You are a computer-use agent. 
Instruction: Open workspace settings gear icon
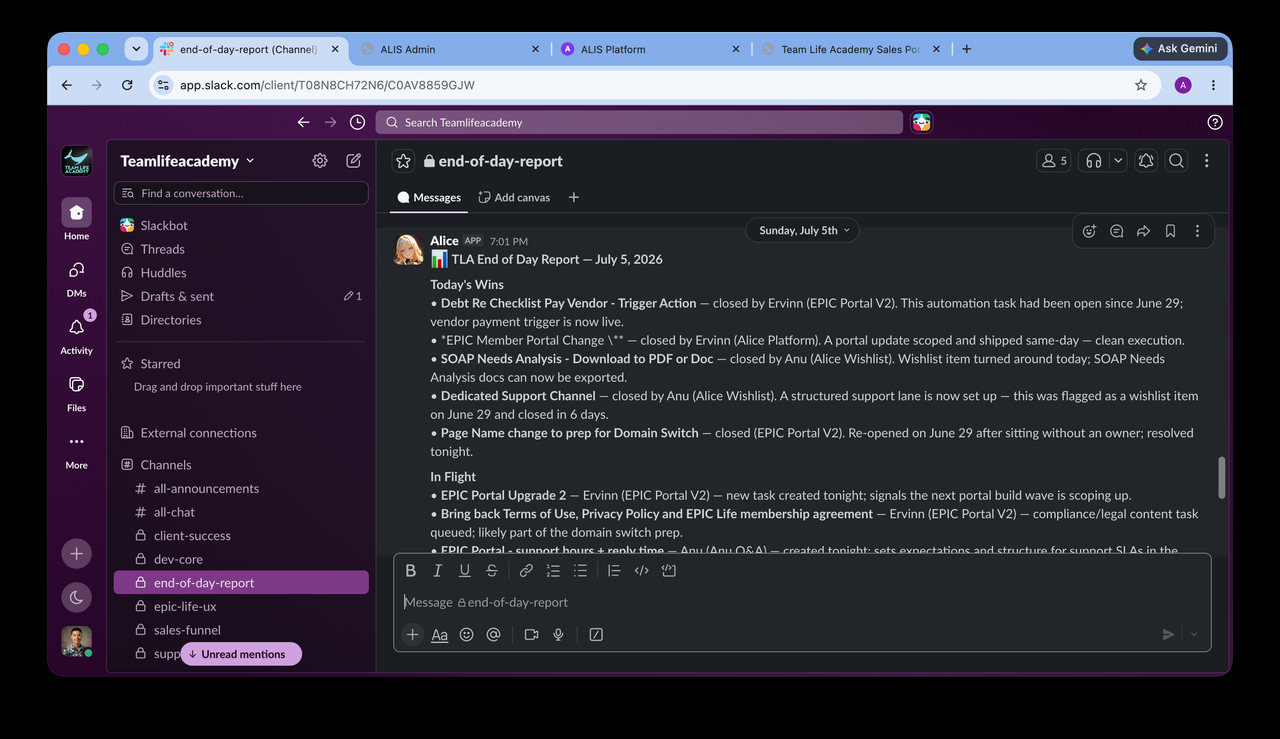pos(320,160)
